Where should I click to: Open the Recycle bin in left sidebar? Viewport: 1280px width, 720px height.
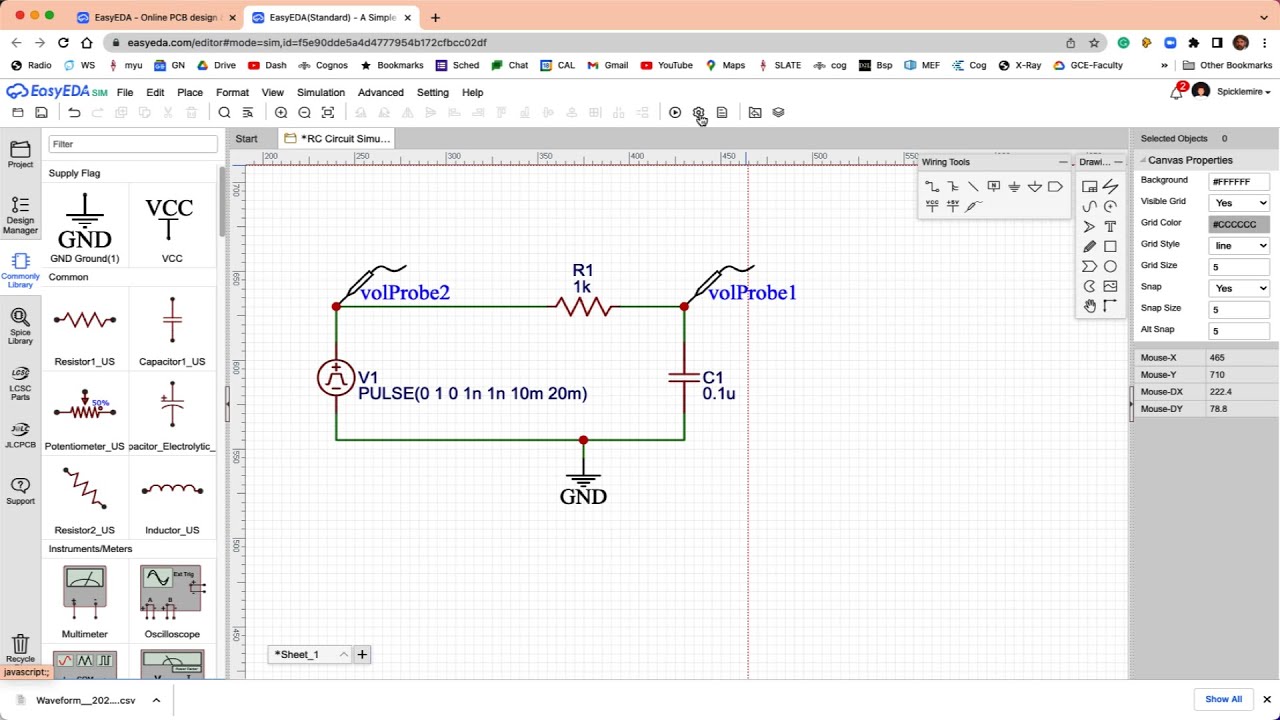click(20, 648)
